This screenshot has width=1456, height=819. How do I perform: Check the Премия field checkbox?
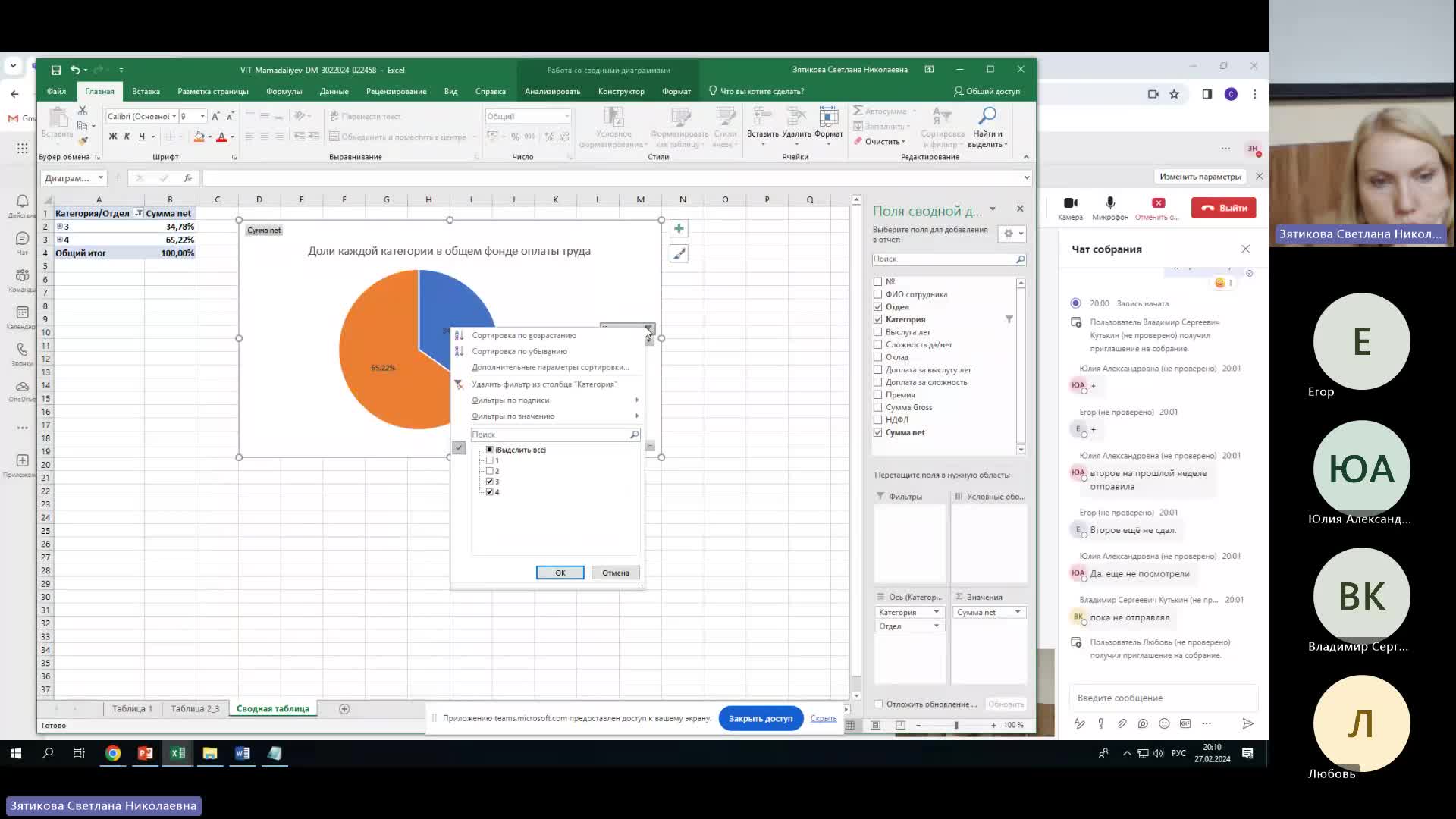[878, 395]
